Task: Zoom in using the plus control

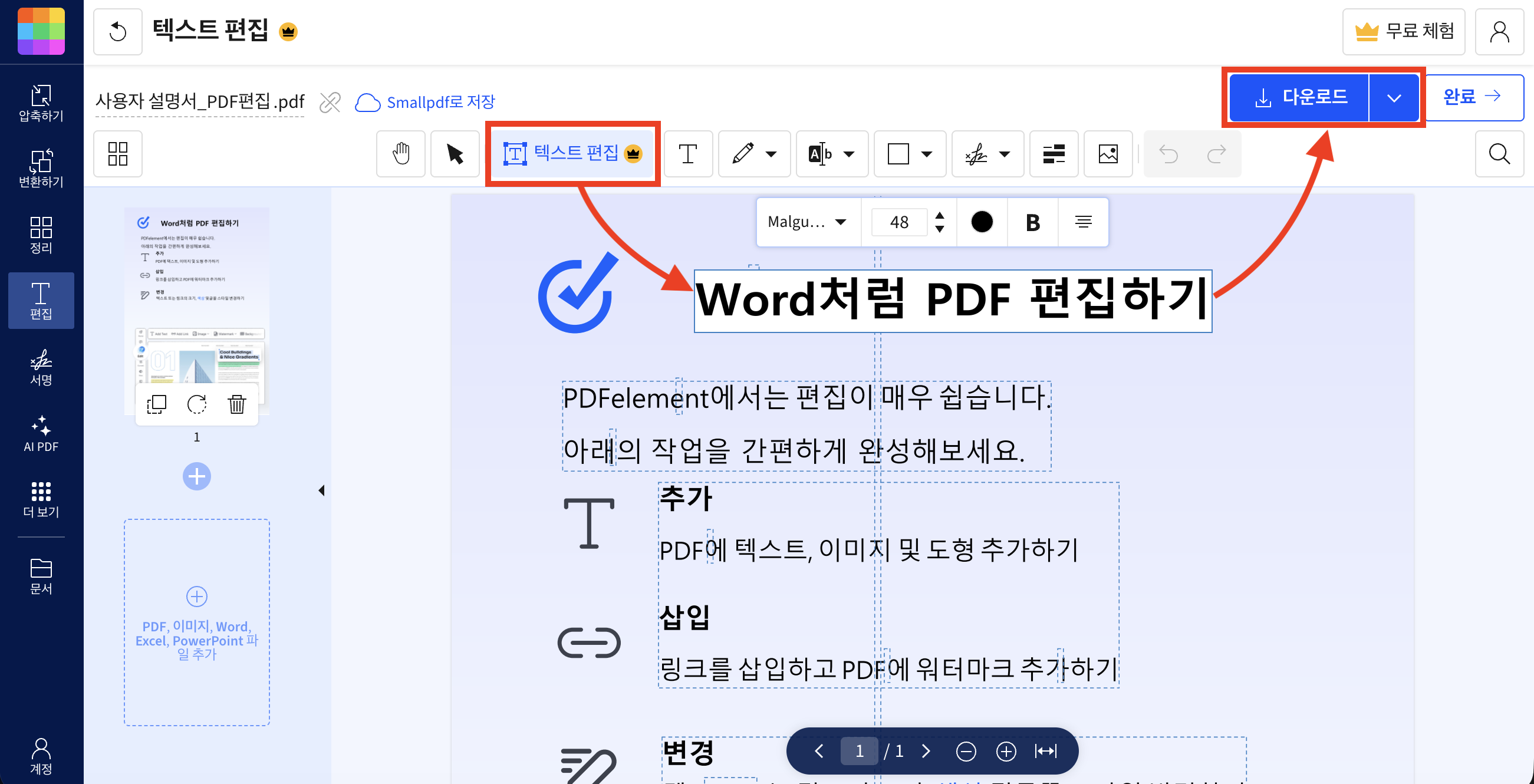Action: [x=1006, y=750]
